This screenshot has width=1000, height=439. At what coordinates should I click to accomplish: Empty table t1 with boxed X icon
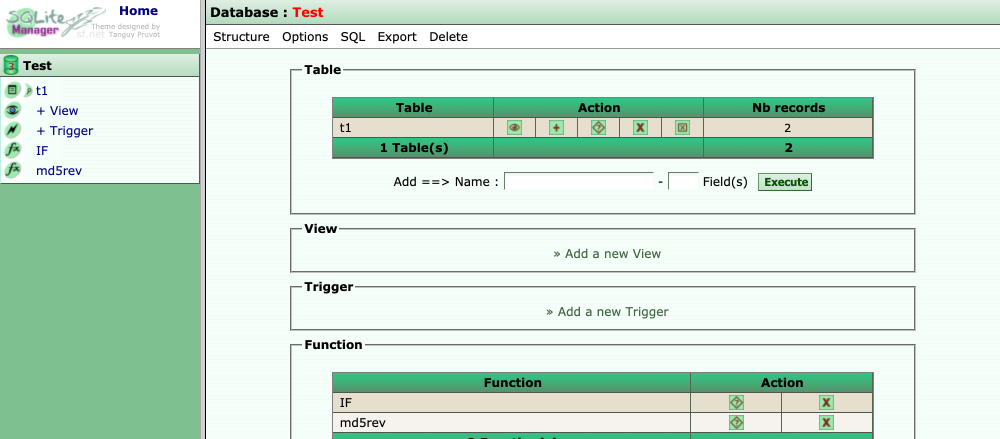(682, 128)
